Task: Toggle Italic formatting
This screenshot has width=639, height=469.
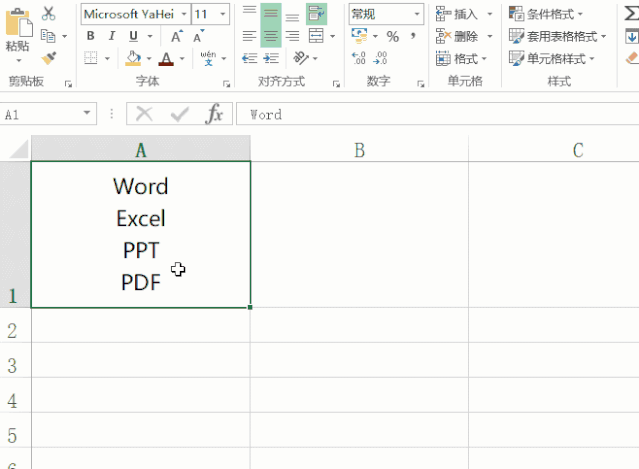Action: tap(112, 36)
